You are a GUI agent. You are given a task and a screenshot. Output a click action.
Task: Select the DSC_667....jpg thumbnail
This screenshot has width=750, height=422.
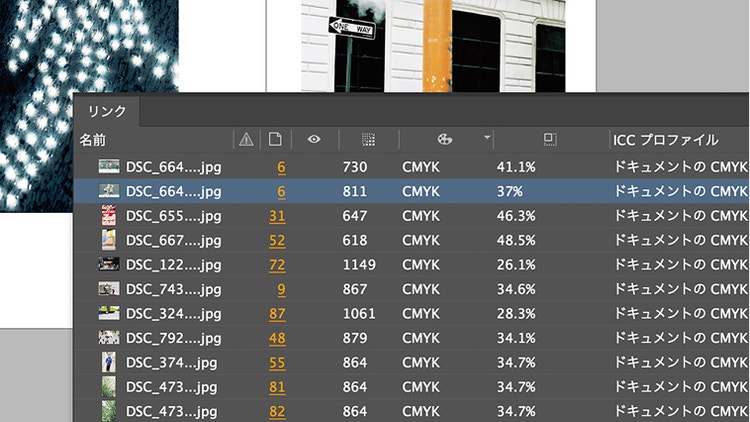109,240
